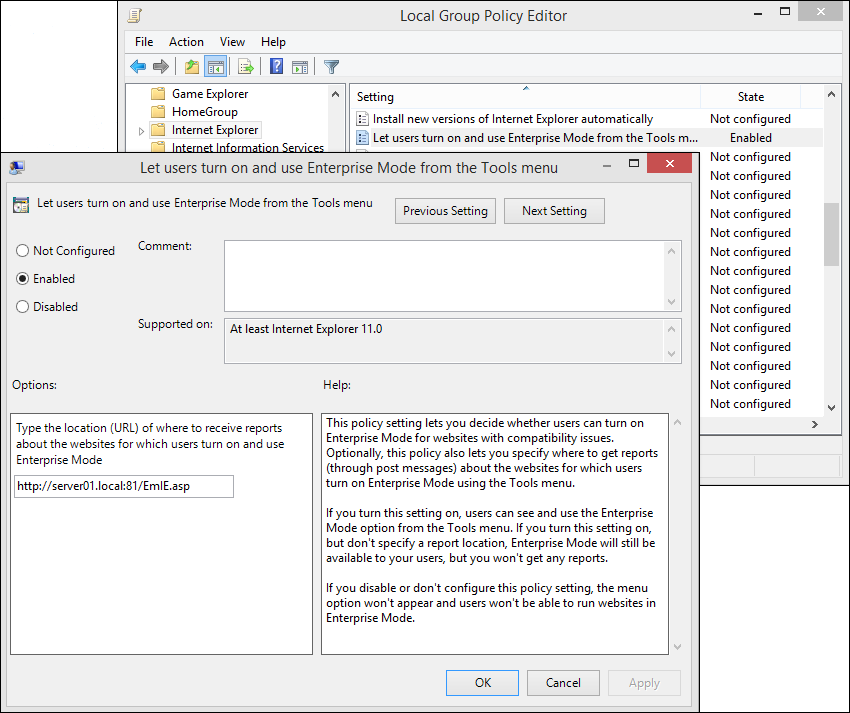The height and width of the screenshot is (713, 850).
Task: Click the Forward arrow toolbar icon
Action: (160, 67)
